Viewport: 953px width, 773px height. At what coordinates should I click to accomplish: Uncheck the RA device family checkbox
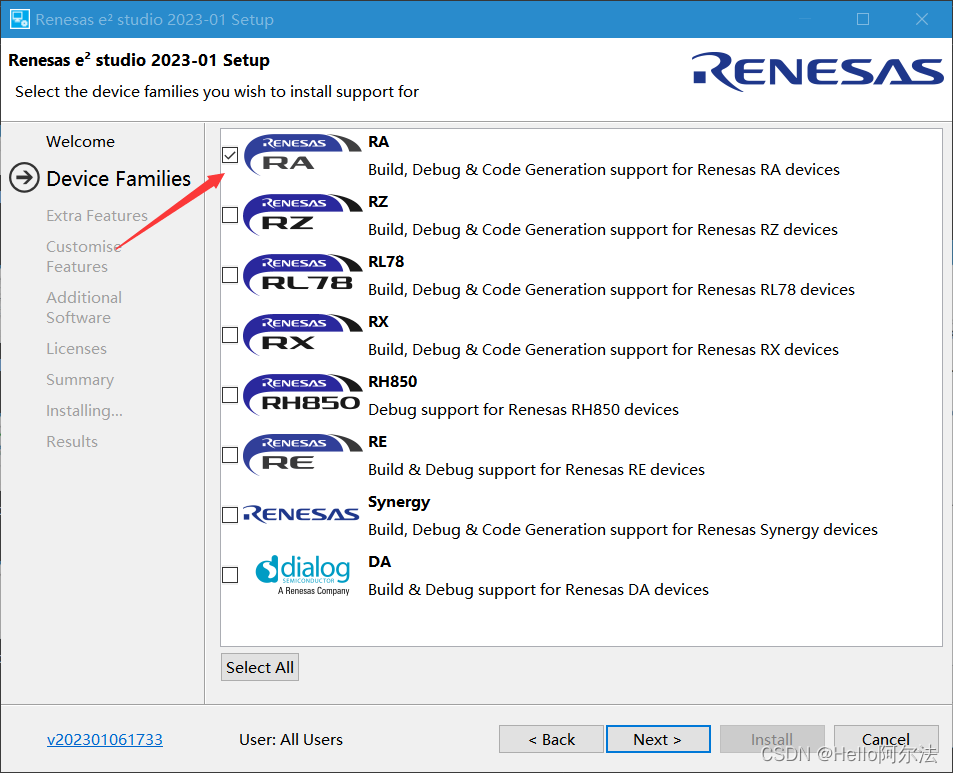pos(230,155)
